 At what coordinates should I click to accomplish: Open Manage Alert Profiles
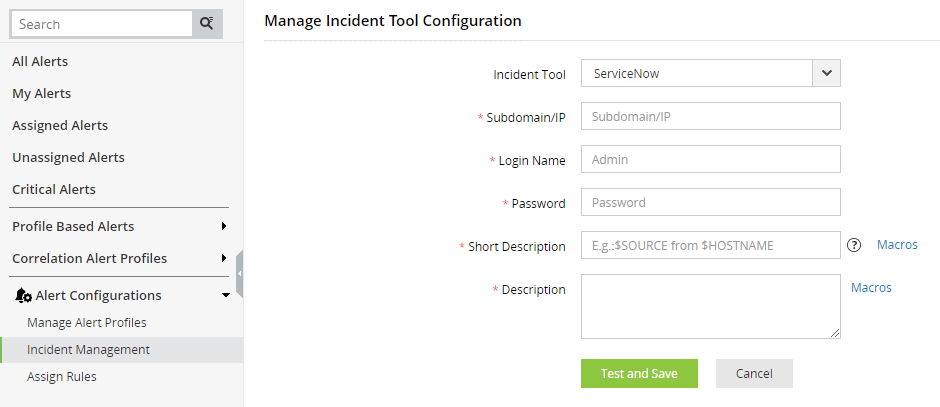87,322
